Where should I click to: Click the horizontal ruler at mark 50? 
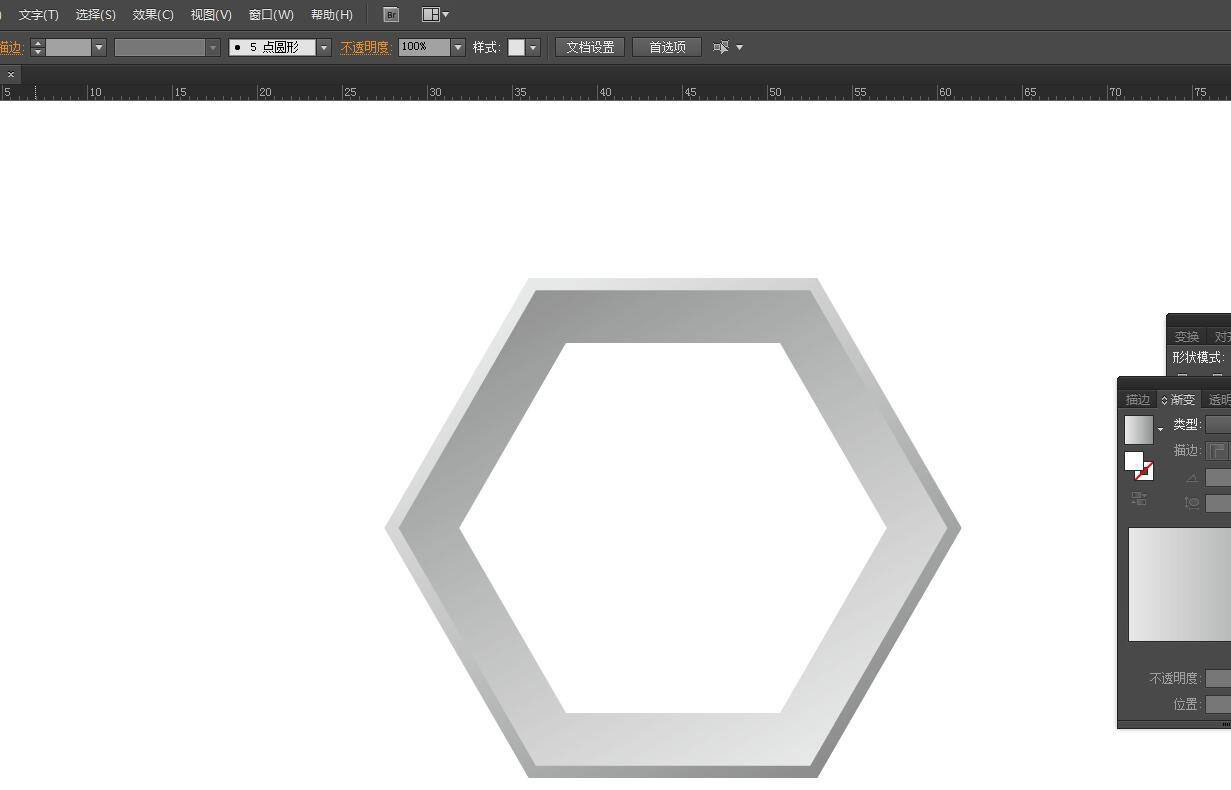775,92
